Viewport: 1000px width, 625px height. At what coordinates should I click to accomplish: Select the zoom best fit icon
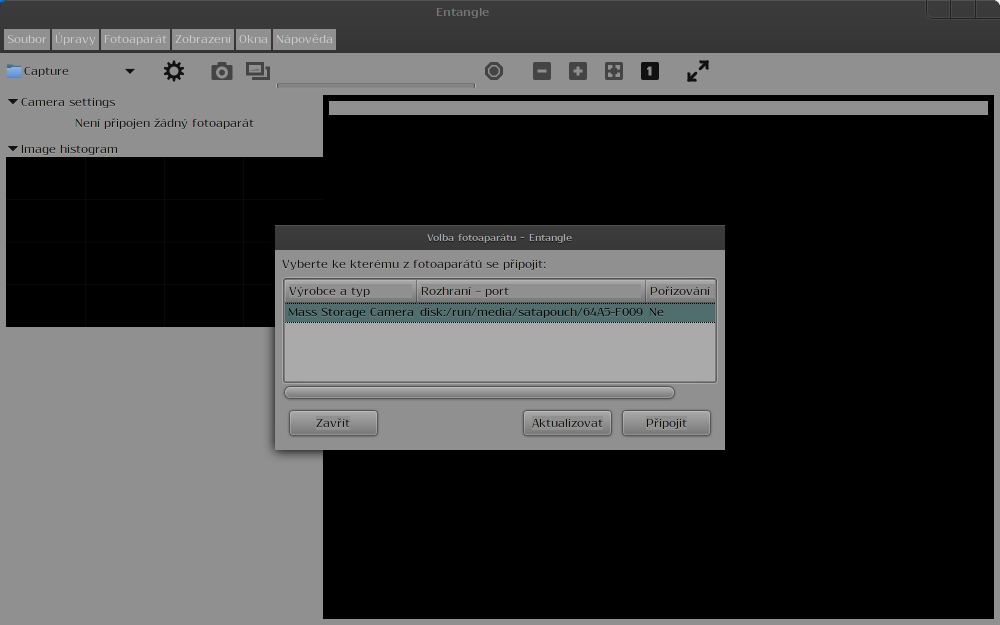[614, 71]
